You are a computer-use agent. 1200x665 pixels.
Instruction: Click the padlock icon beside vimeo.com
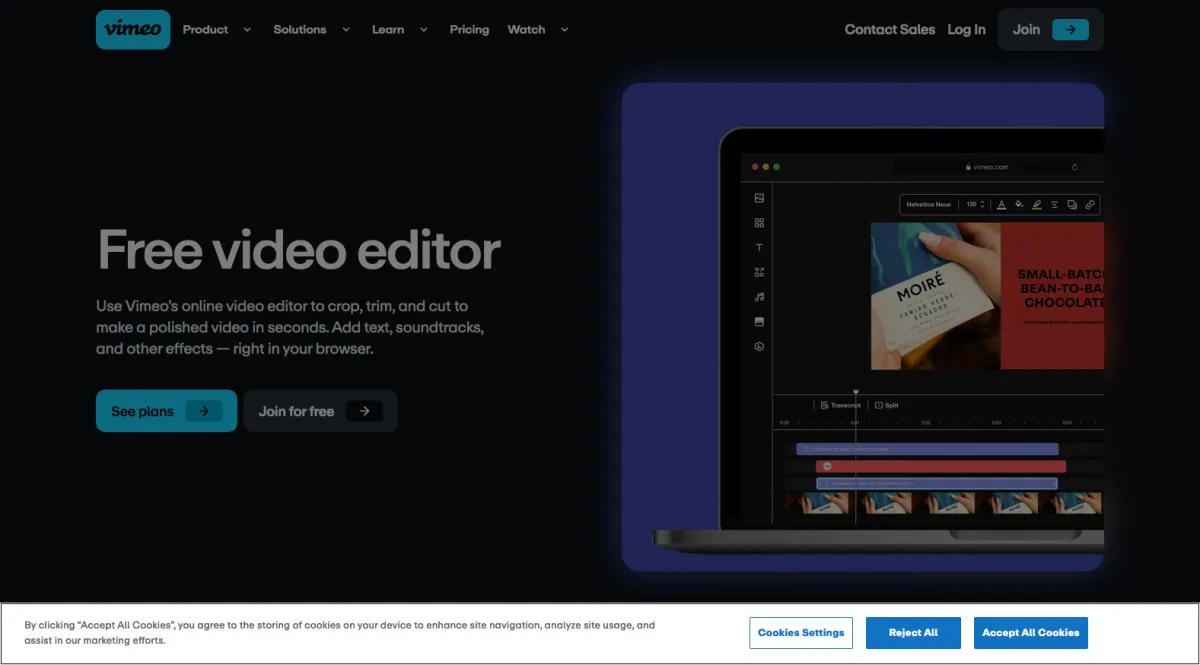click(x=968, y=167)
